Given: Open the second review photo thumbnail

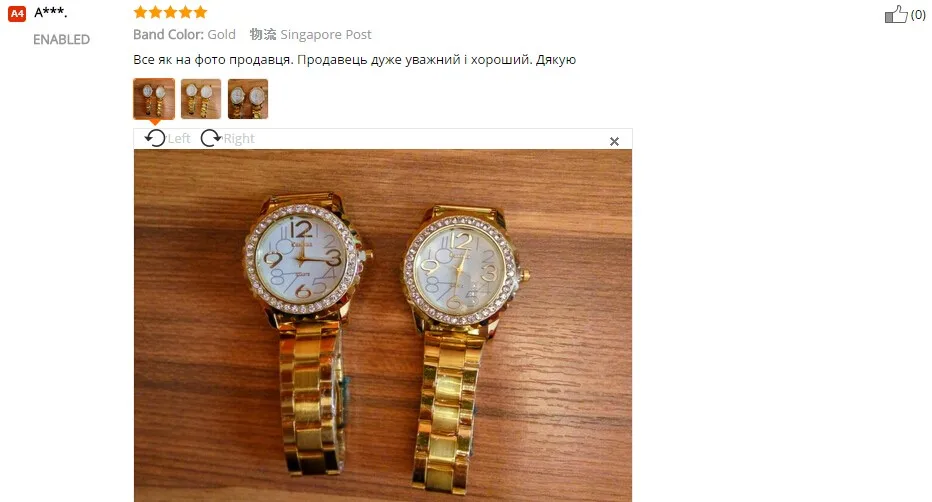Looking at the screenshot, I should [x=201, y=99].
